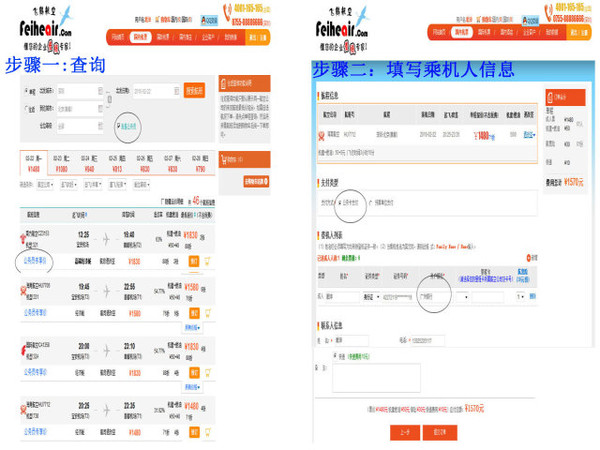Image resolution: width=600 pixels, height=450 pixels.
Task: Click highlighted nav item on query page
Action: click(x=140, y=37)
